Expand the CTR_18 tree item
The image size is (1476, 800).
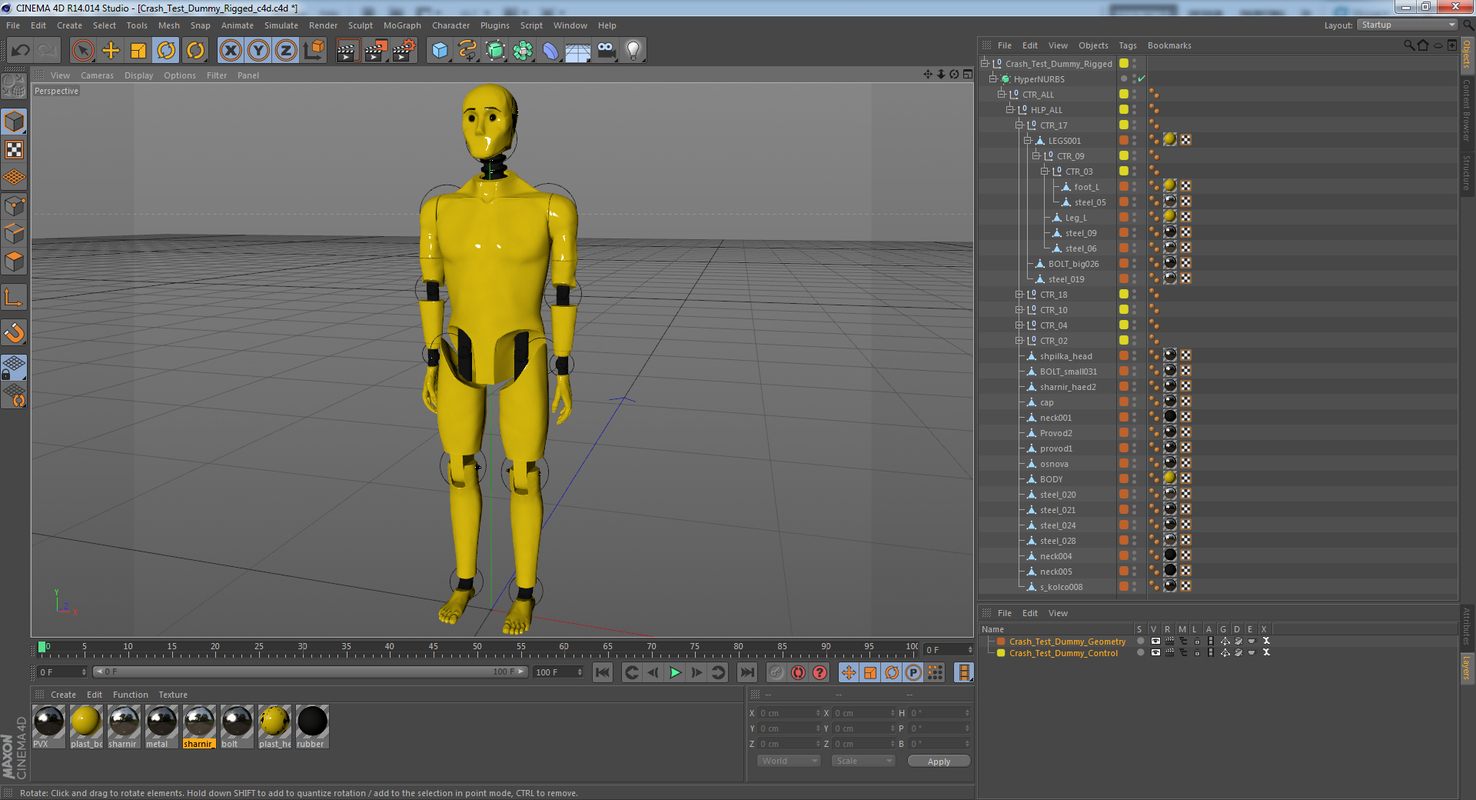tap(1019, 294)
